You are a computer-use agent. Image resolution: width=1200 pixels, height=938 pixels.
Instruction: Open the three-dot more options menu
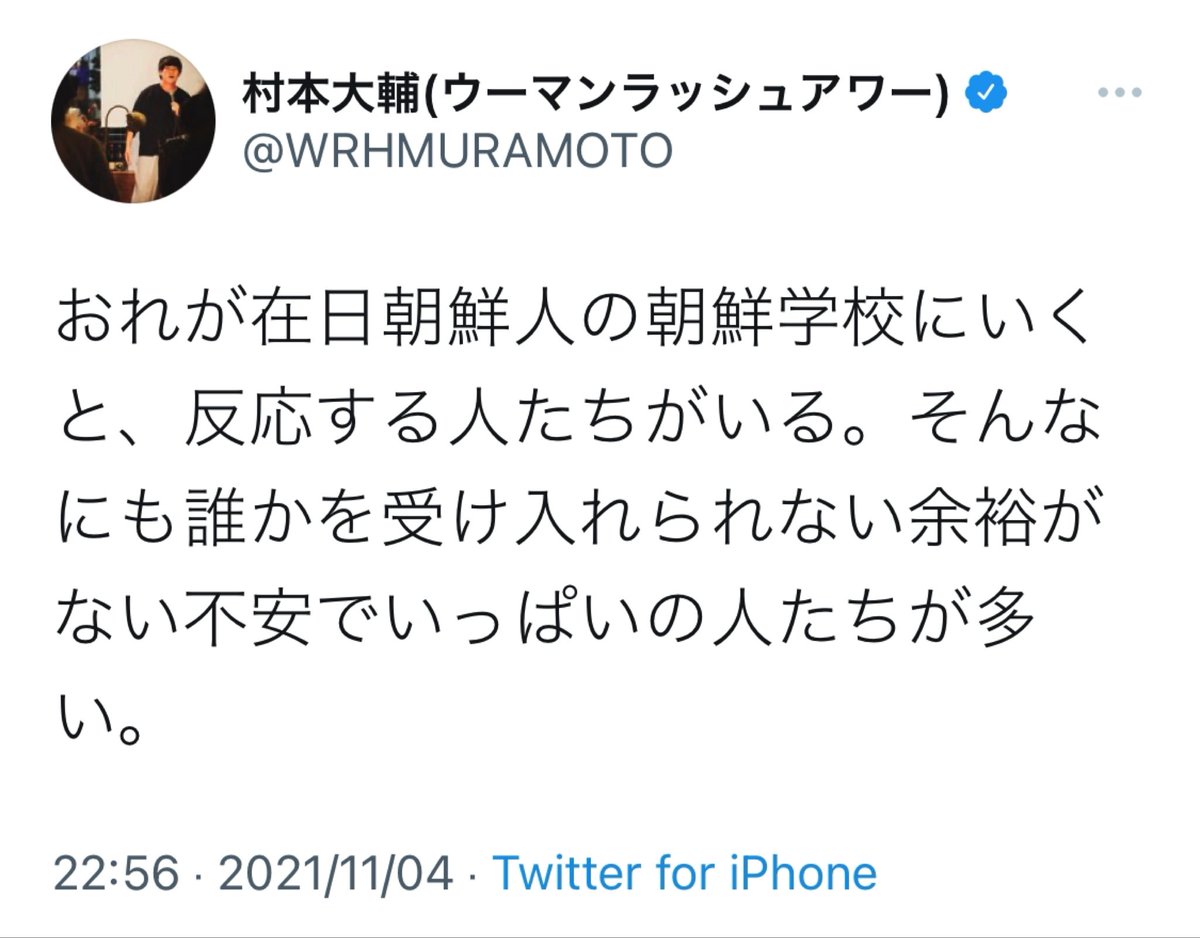(1120, 93)
